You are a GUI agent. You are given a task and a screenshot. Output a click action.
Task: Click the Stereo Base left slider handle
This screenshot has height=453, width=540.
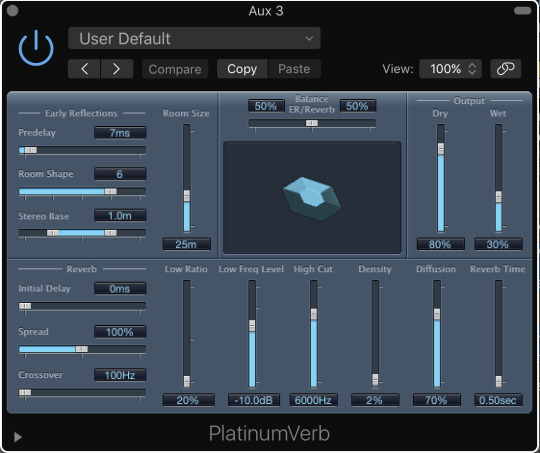coord(53,233)
